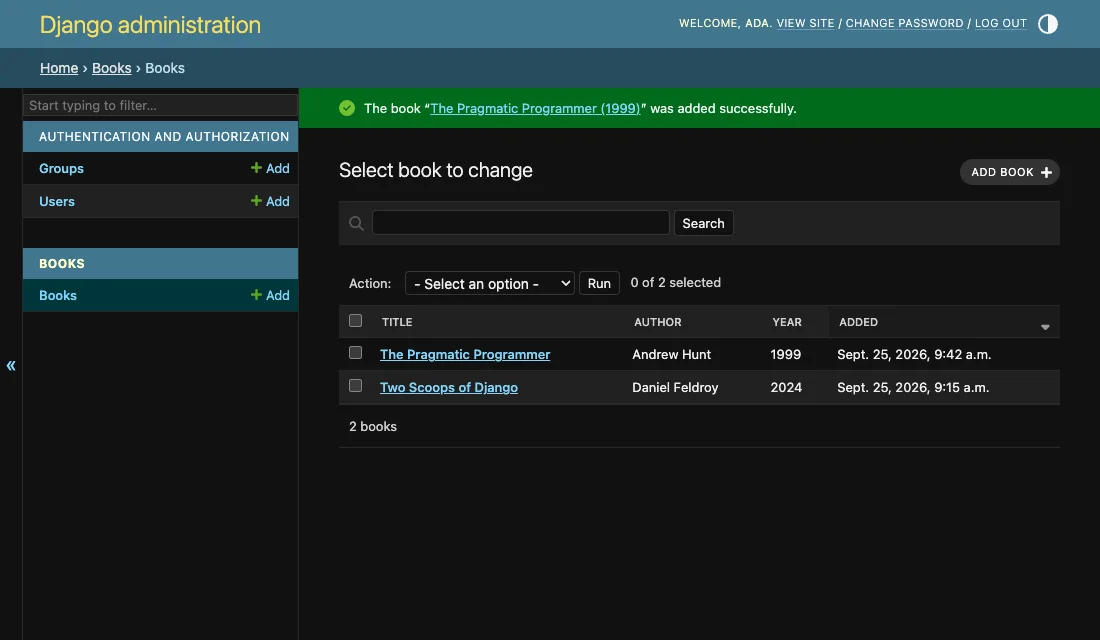This screenshot has height=640, width=1100.
Task: Add a new Book from sidebar
Action: (x=270, y=295)
